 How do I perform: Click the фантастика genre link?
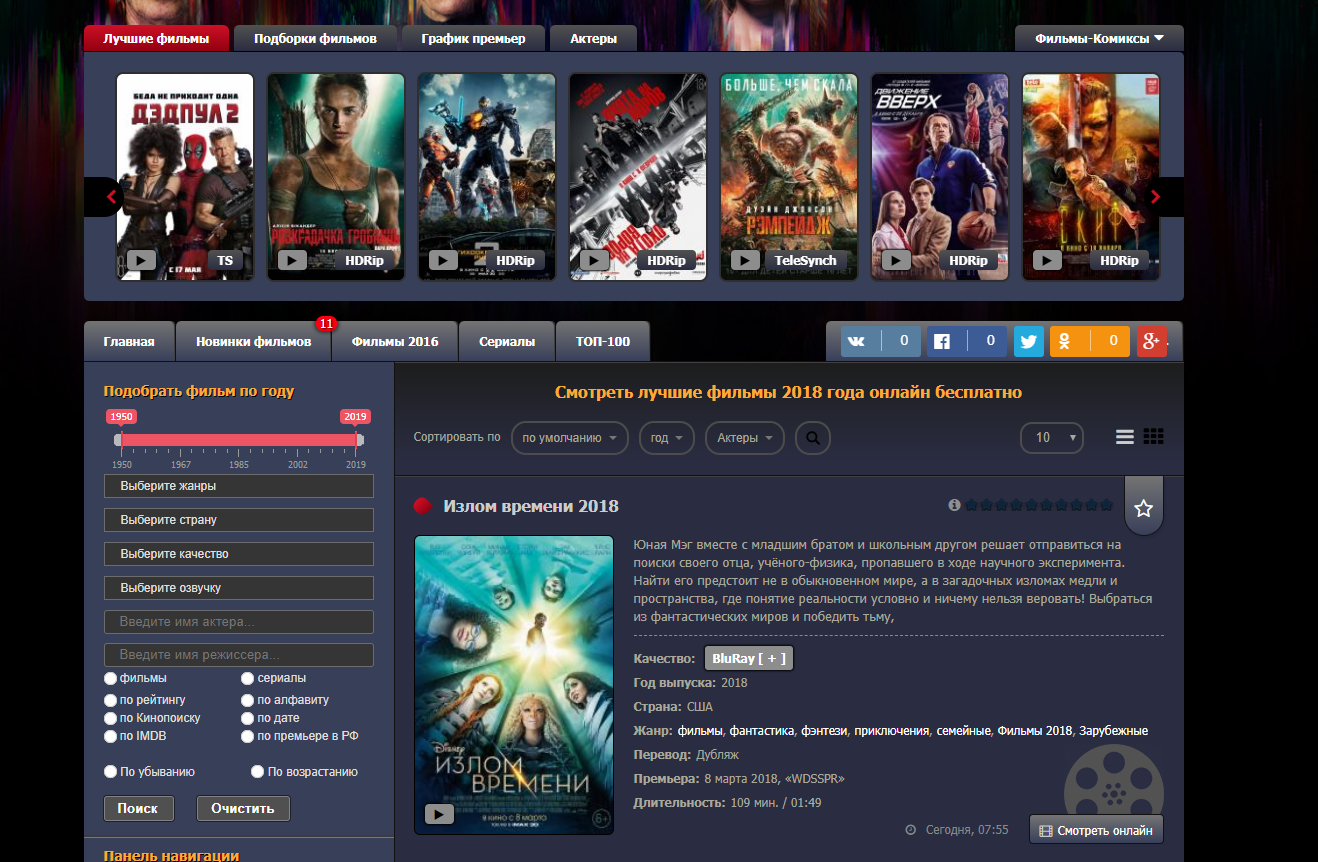click(x=762, y=731)
